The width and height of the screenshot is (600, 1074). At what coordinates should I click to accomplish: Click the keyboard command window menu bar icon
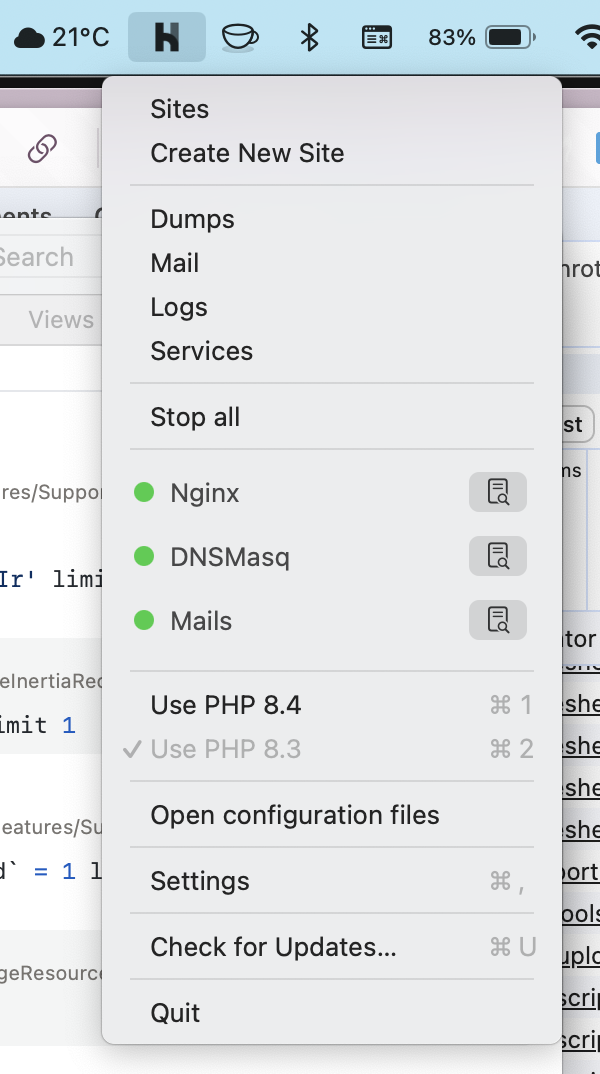pos(376,38)
